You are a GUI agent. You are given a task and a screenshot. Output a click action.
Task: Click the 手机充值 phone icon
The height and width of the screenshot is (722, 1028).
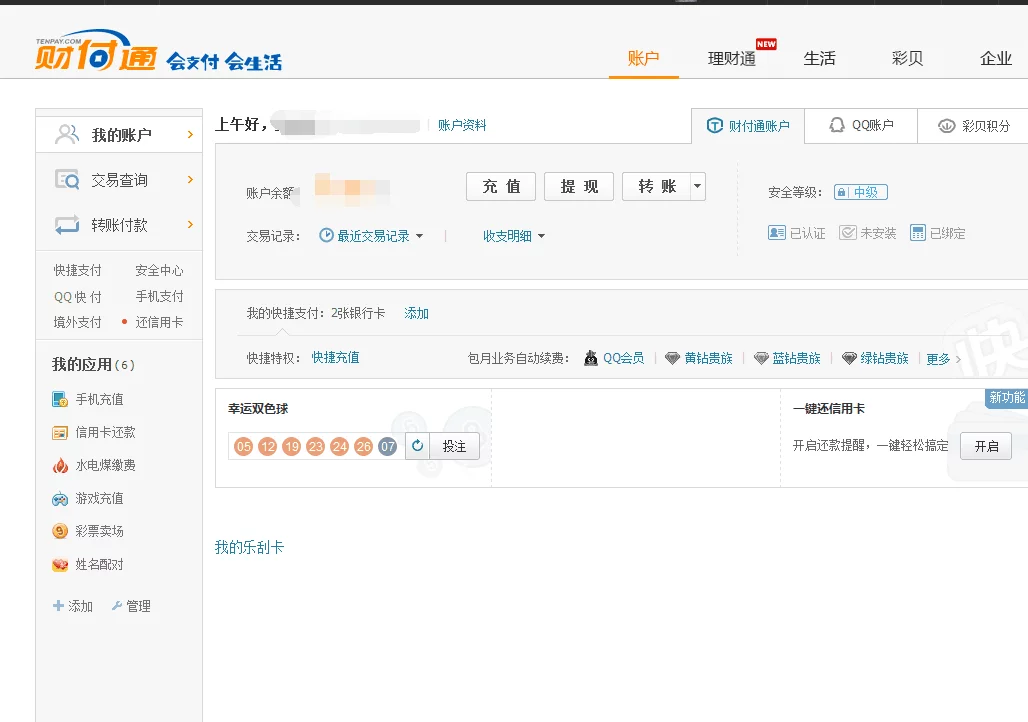pos(60,399)
